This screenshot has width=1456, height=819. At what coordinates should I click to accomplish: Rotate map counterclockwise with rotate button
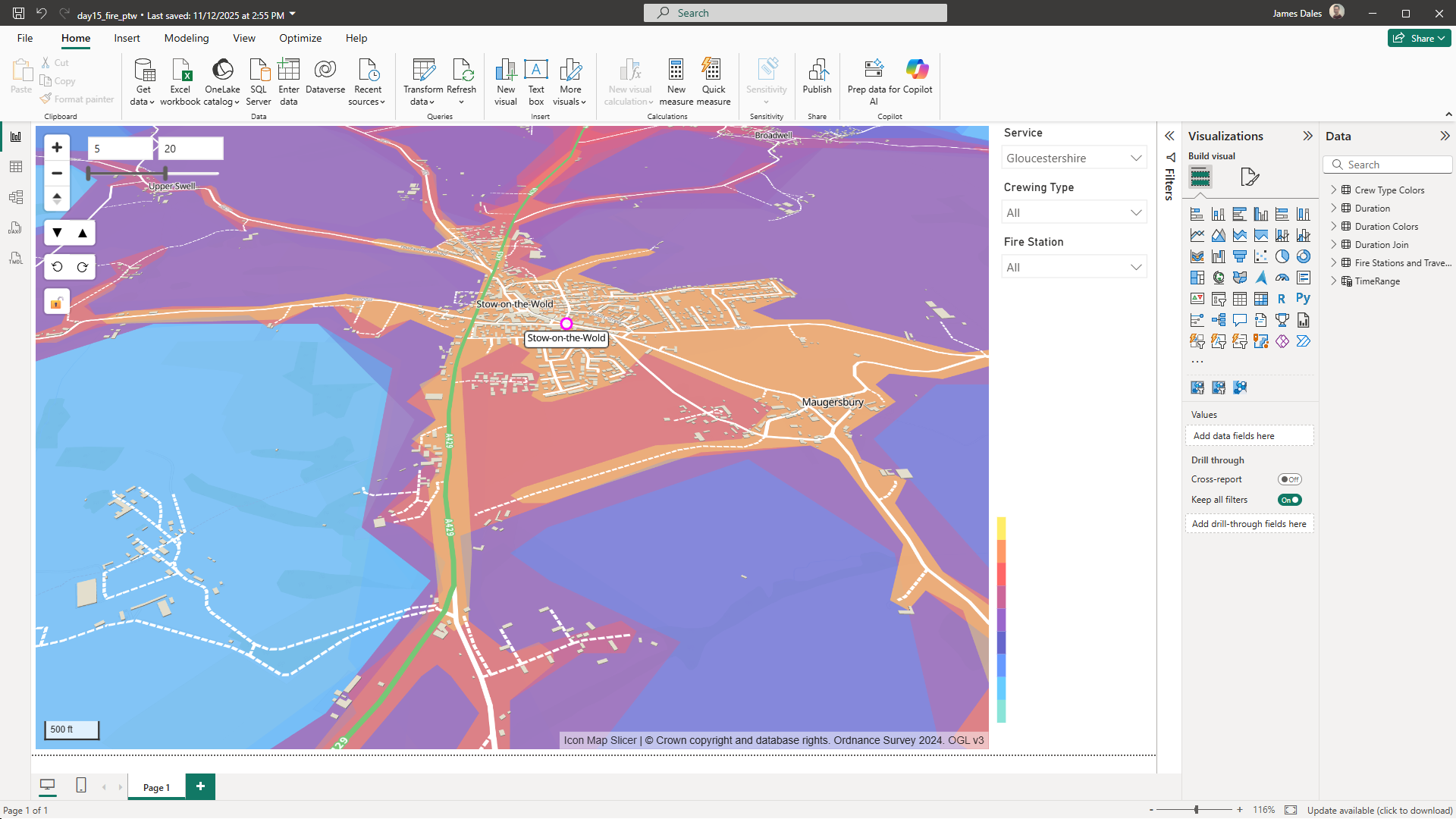click(58, 267)
